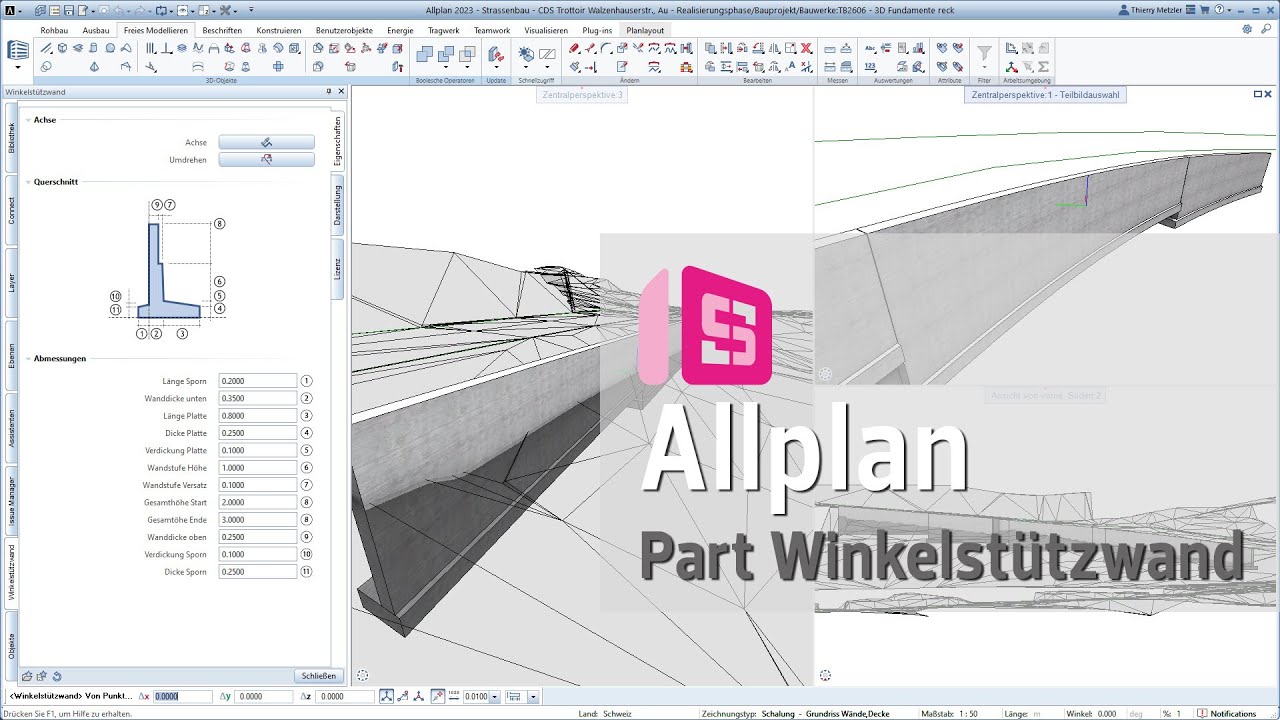Collapse the Abmessungen section
The height and width of the screenshot is (720, 1280).
[x=28, y=358]
